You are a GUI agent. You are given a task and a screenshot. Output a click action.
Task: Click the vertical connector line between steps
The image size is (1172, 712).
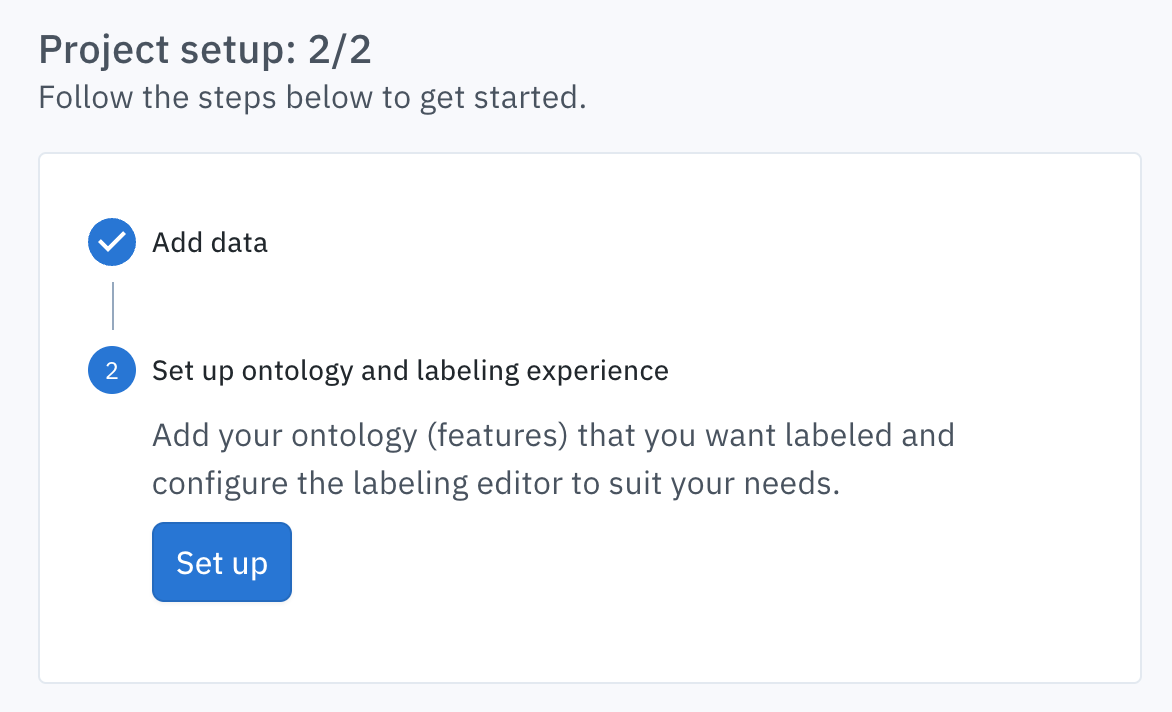pos(113,306)
